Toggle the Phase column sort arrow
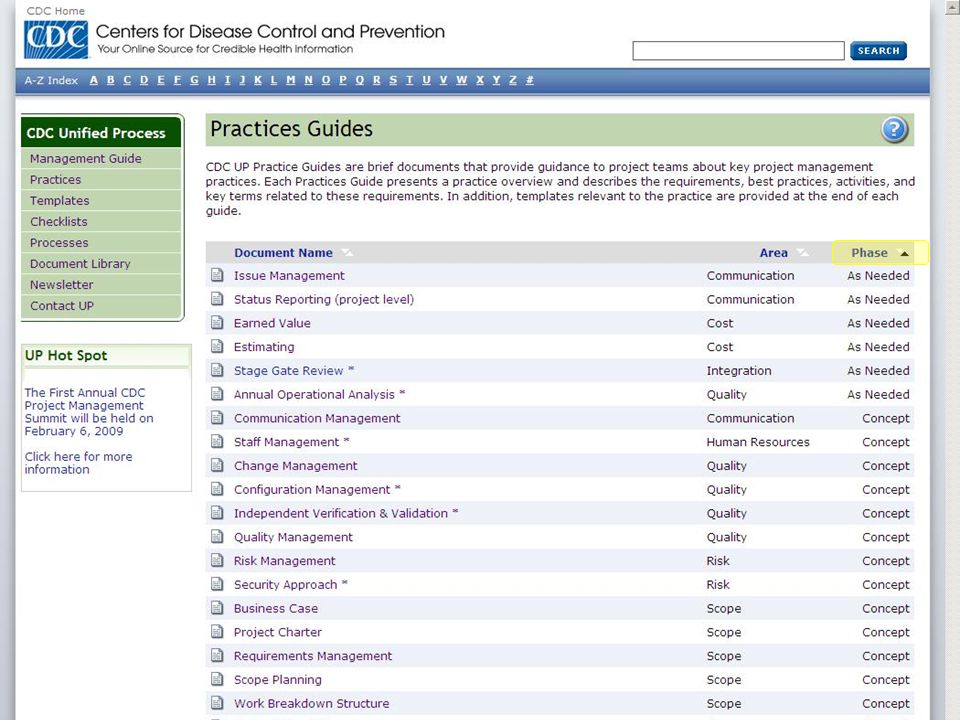Screen dimensions: 960x720 [x=904, y=253]
